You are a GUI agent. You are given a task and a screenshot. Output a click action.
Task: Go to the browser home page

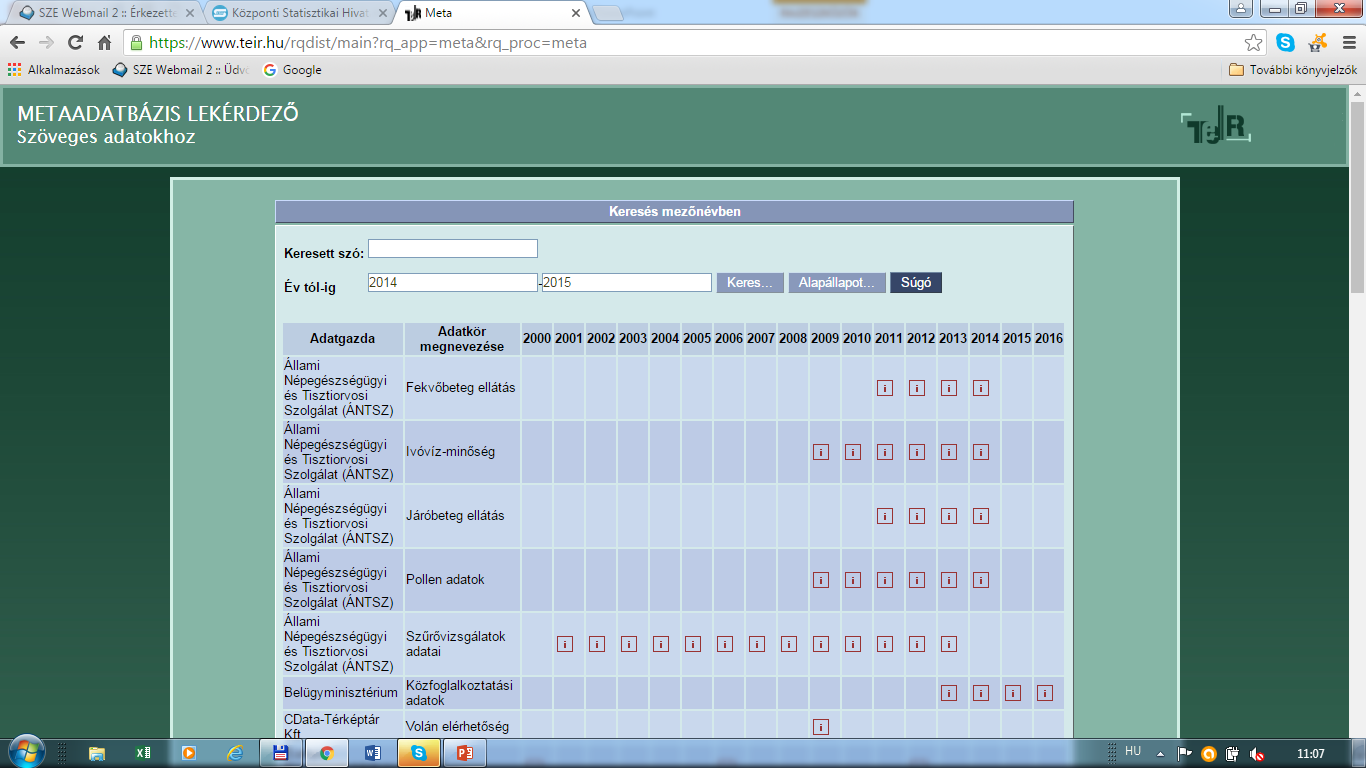(x=104, y=43)
